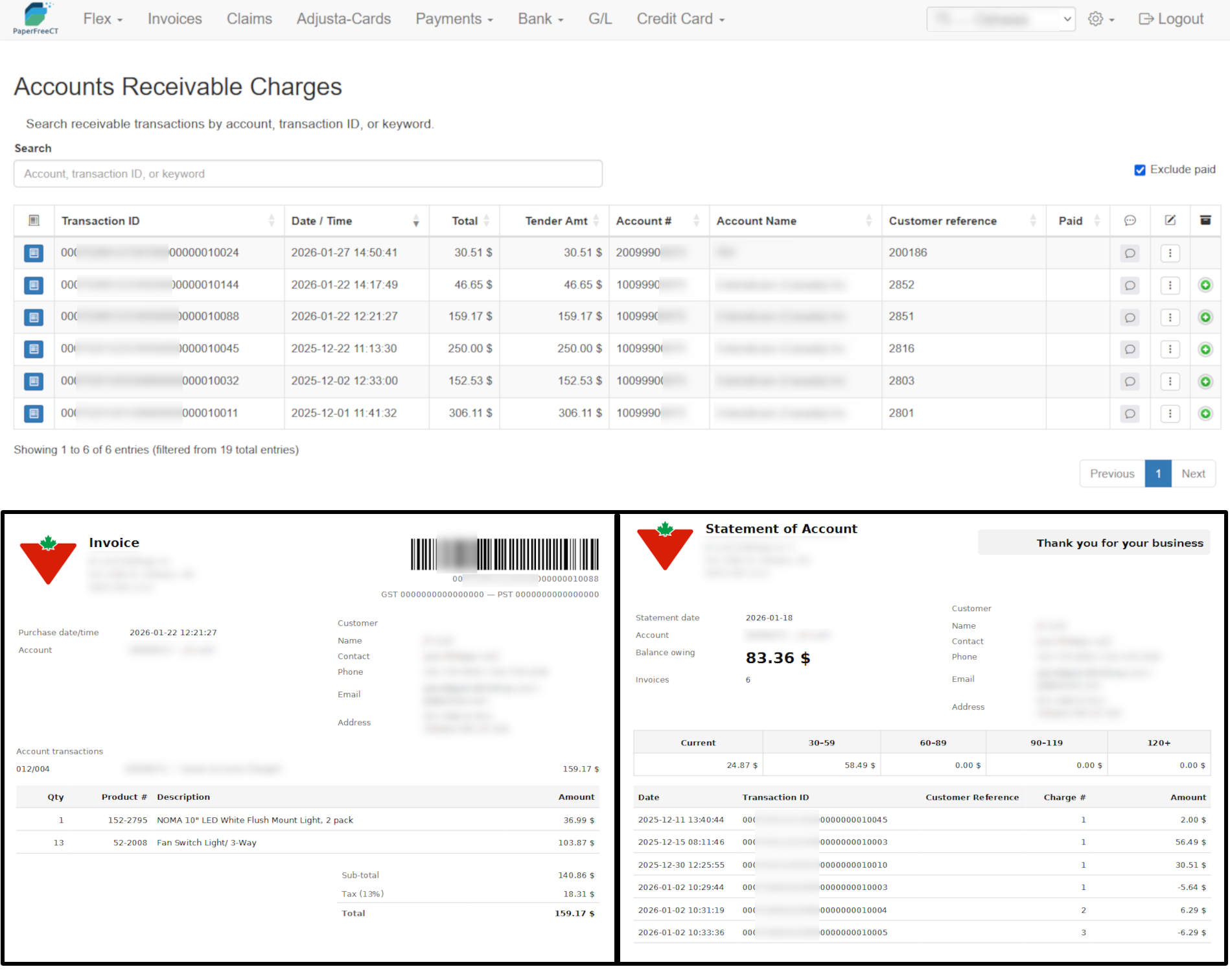The height and width of the screenshot is (980, 1230).
Task: Expand the Flex dropdown menu
Action: (x=102, y=19)
